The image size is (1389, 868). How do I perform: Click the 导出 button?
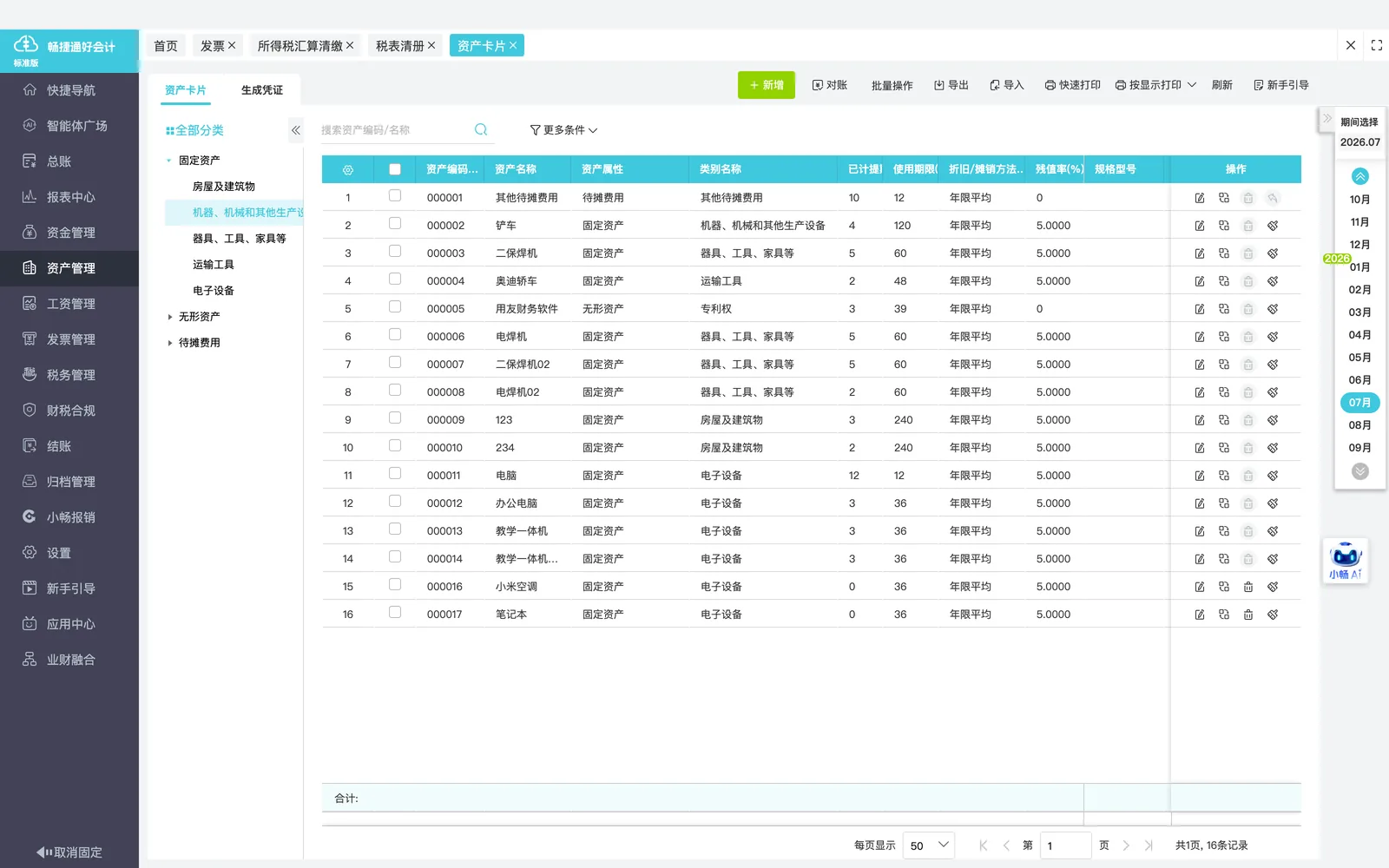[x=951, y=85]
